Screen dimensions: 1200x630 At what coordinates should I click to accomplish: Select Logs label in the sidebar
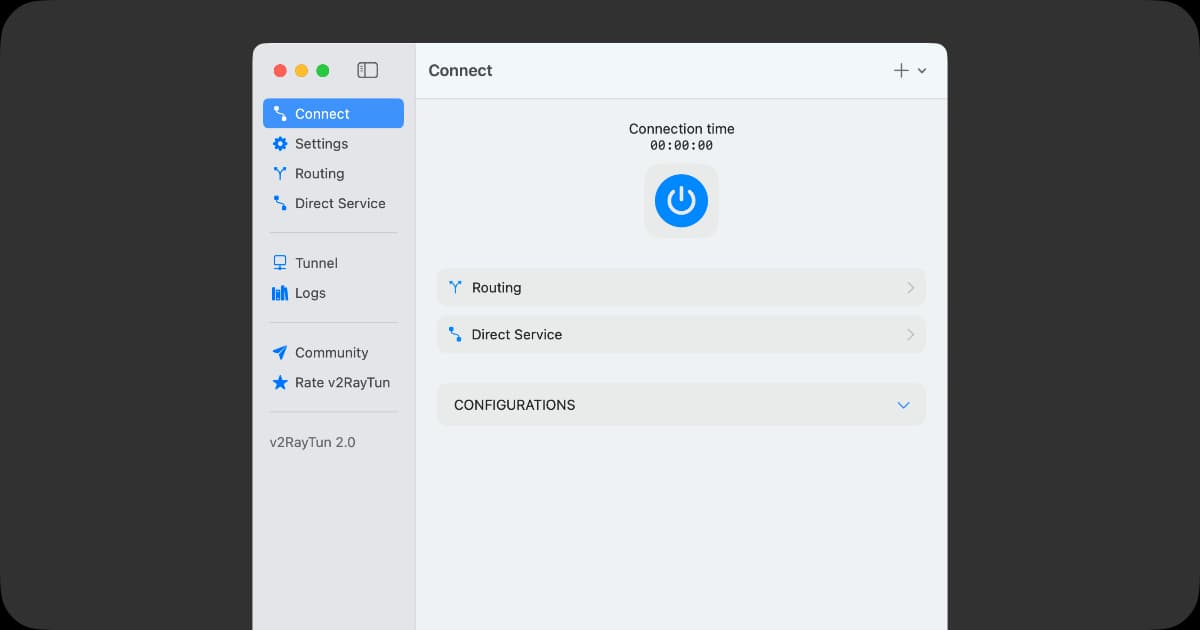pos(310,293)
